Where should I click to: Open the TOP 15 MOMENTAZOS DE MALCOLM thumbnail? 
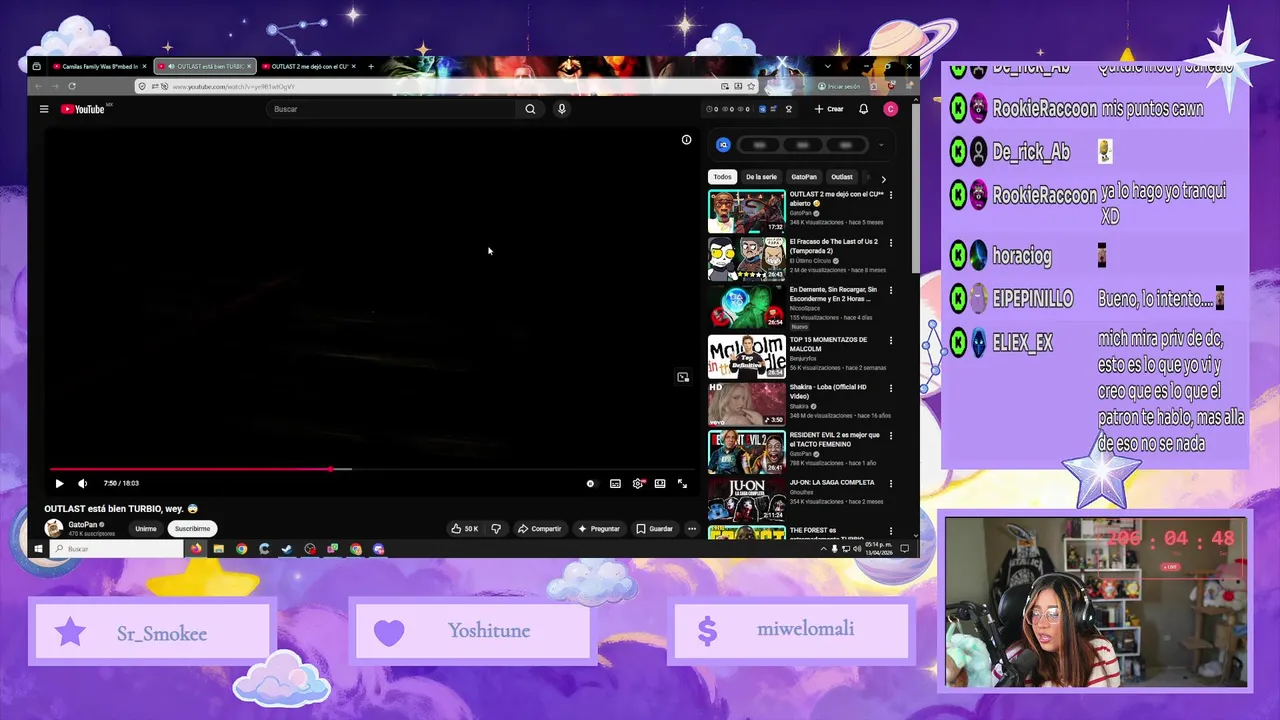click(x=747, y=356)
